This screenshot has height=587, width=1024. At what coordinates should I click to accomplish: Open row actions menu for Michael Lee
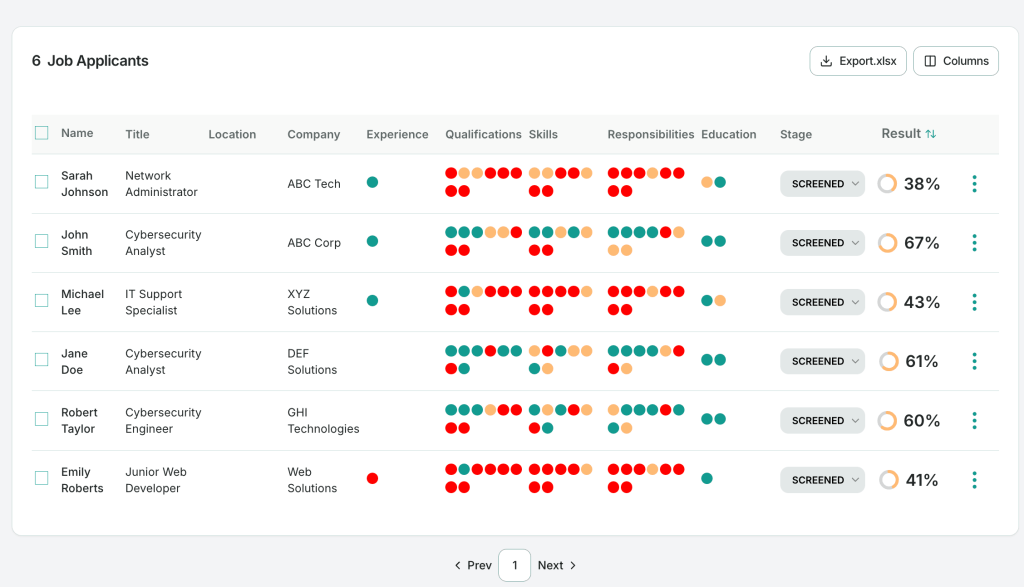coord(974,302)
